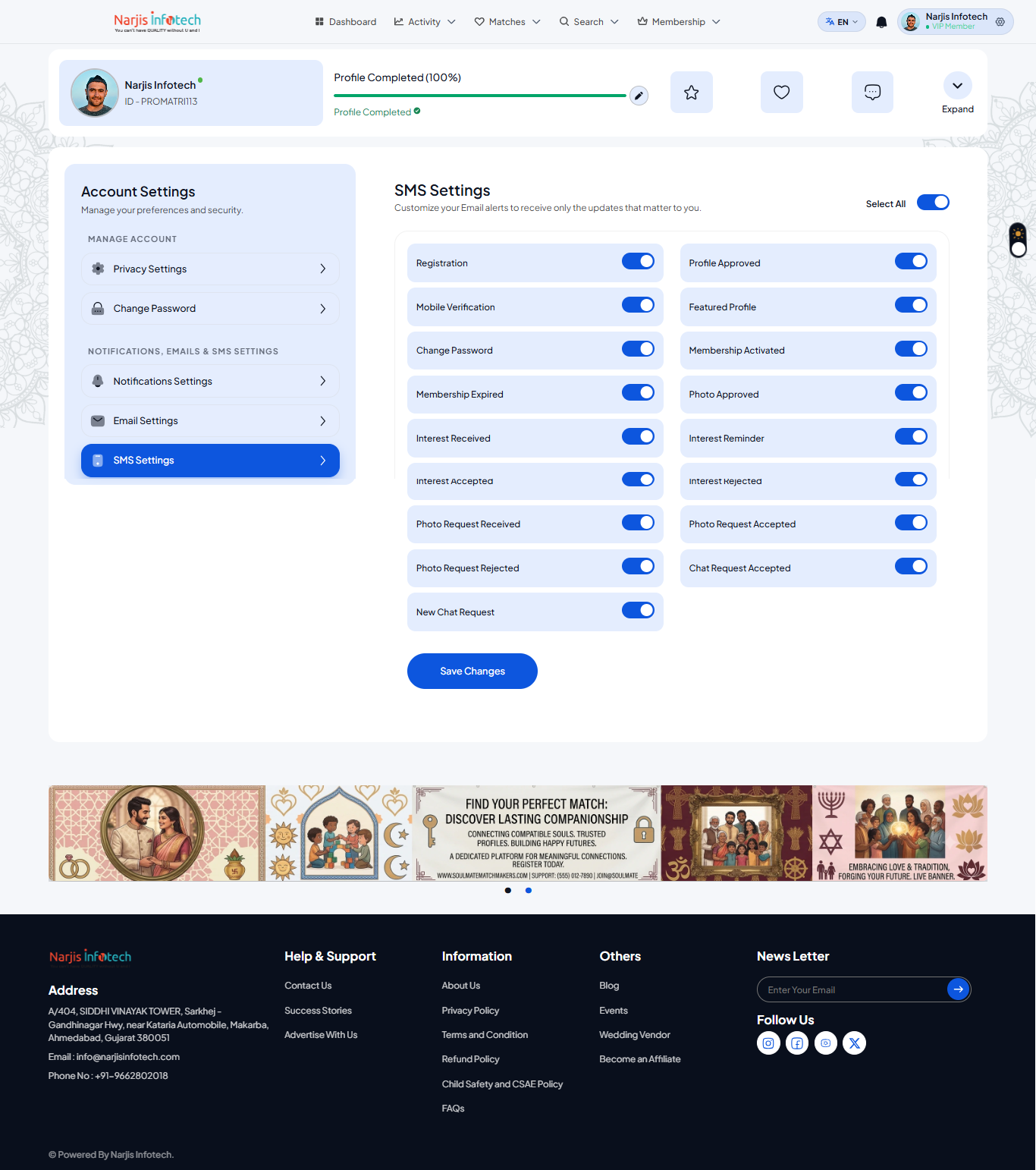Viewport: 1036px width, 1170px height.
Task: Switch off New Chat Request toggle
Action: [638, 610]
